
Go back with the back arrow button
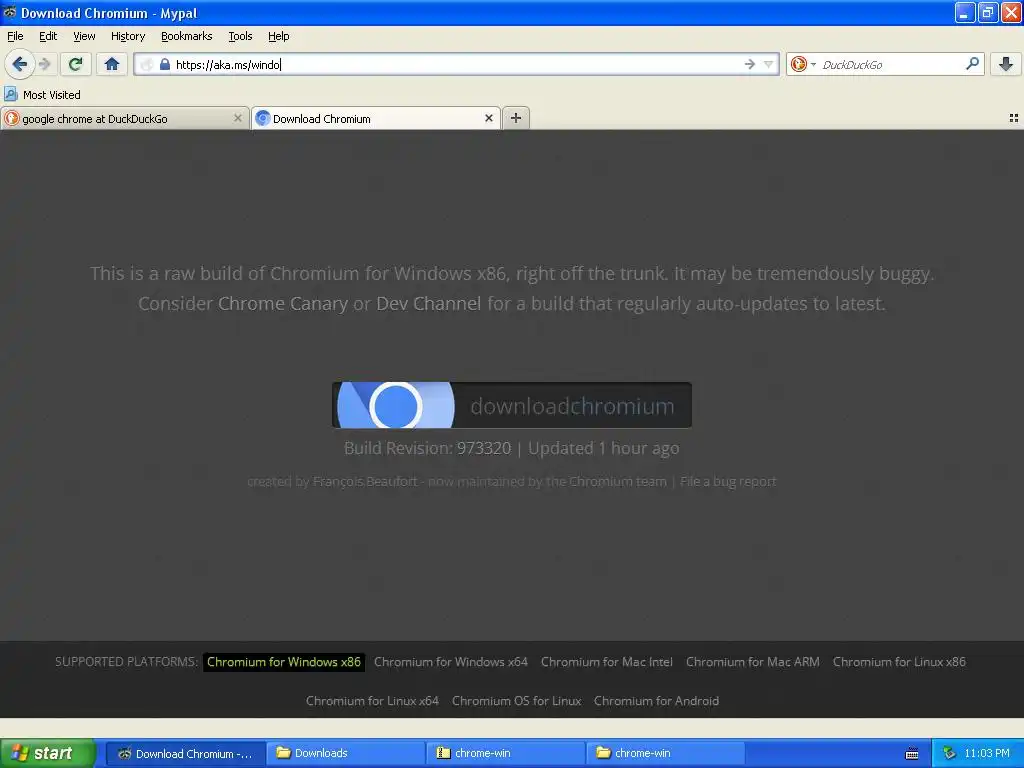[x=20, y=64]
